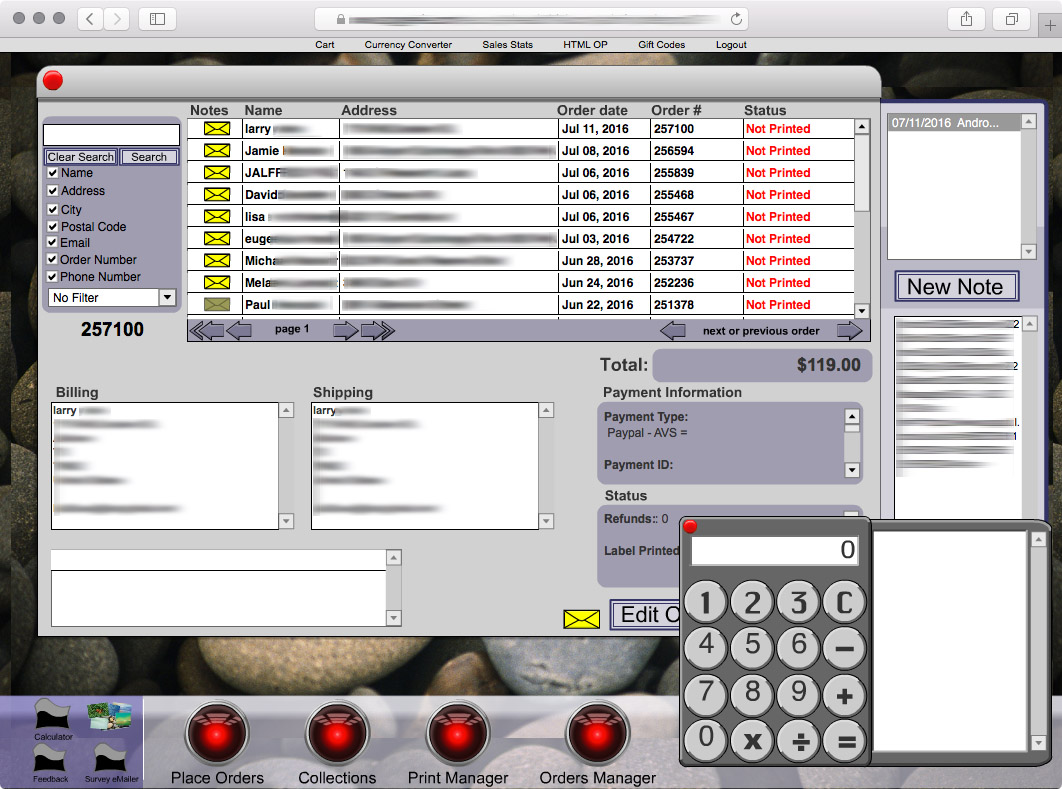This screenshot has width=1062, height=789.
Task: Open the Orders Manager dock icon
Action: tap(598, 735)
